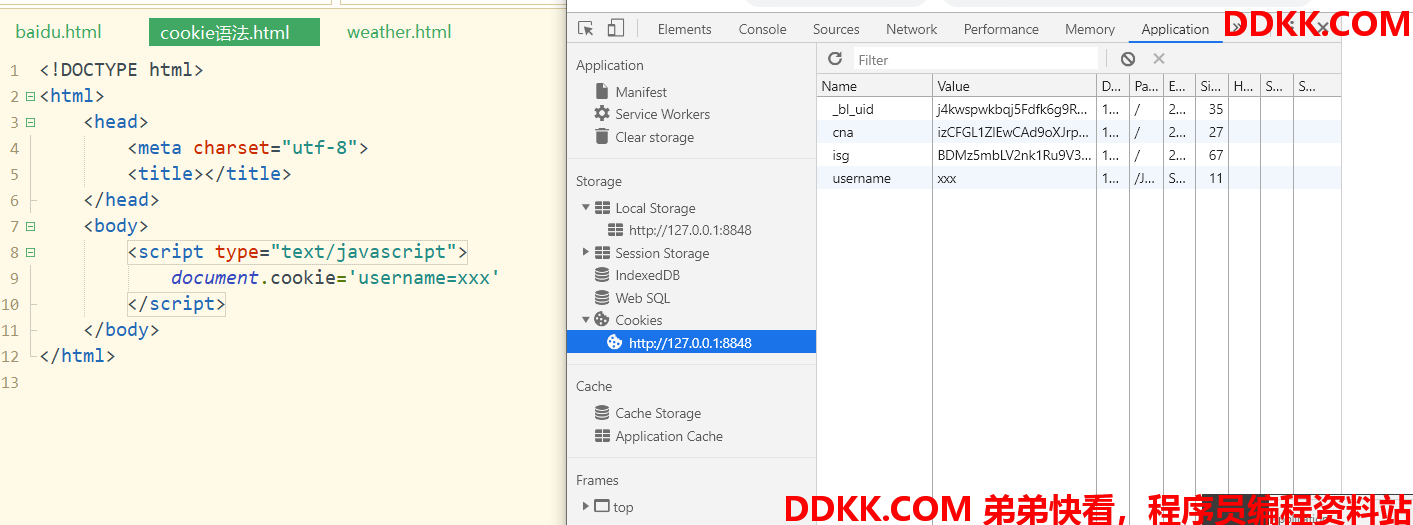Click the Application Cache grid icon
Image resolution: width=1413 pixels, height=525 pixels.
pyautogui.click(x=602, y=436)
